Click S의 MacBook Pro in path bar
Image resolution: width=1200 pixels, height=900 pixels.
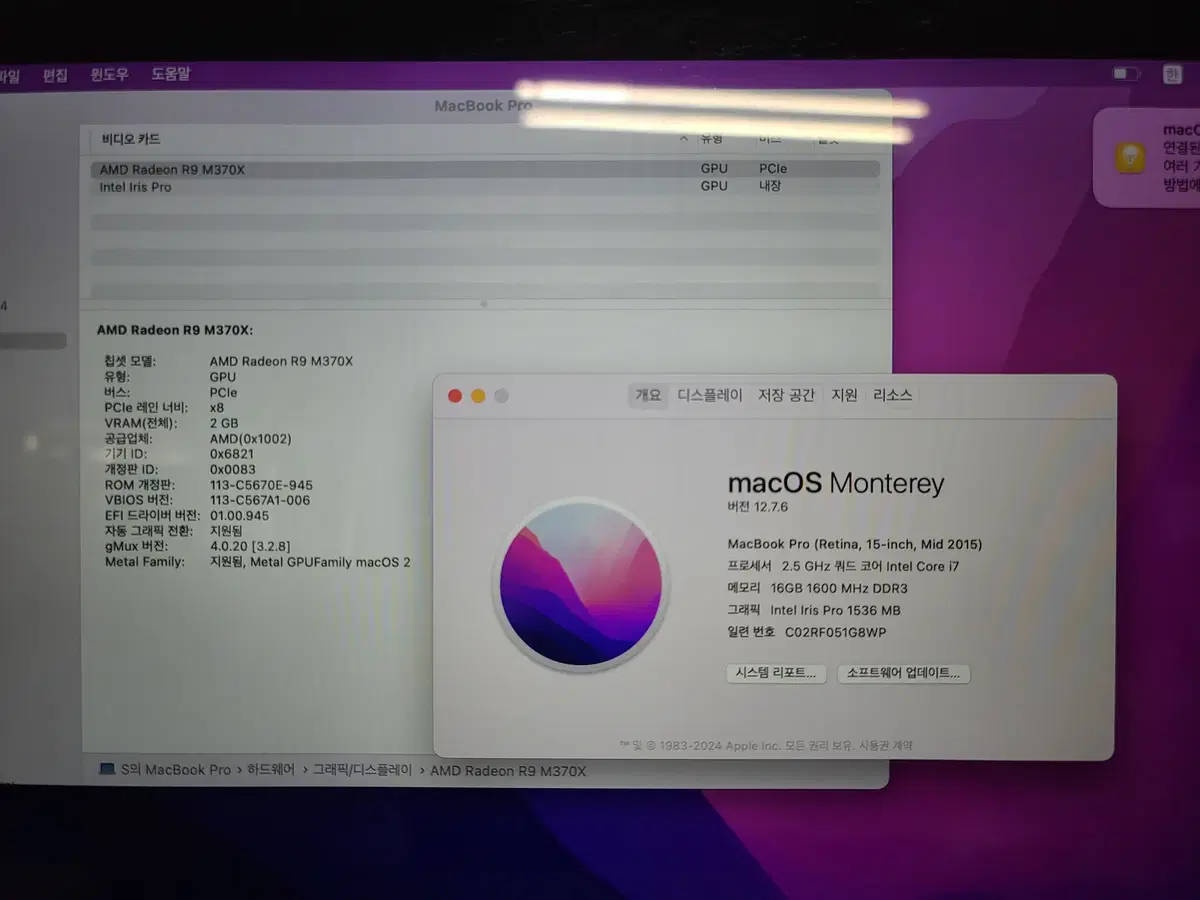(x=175, y=770)
